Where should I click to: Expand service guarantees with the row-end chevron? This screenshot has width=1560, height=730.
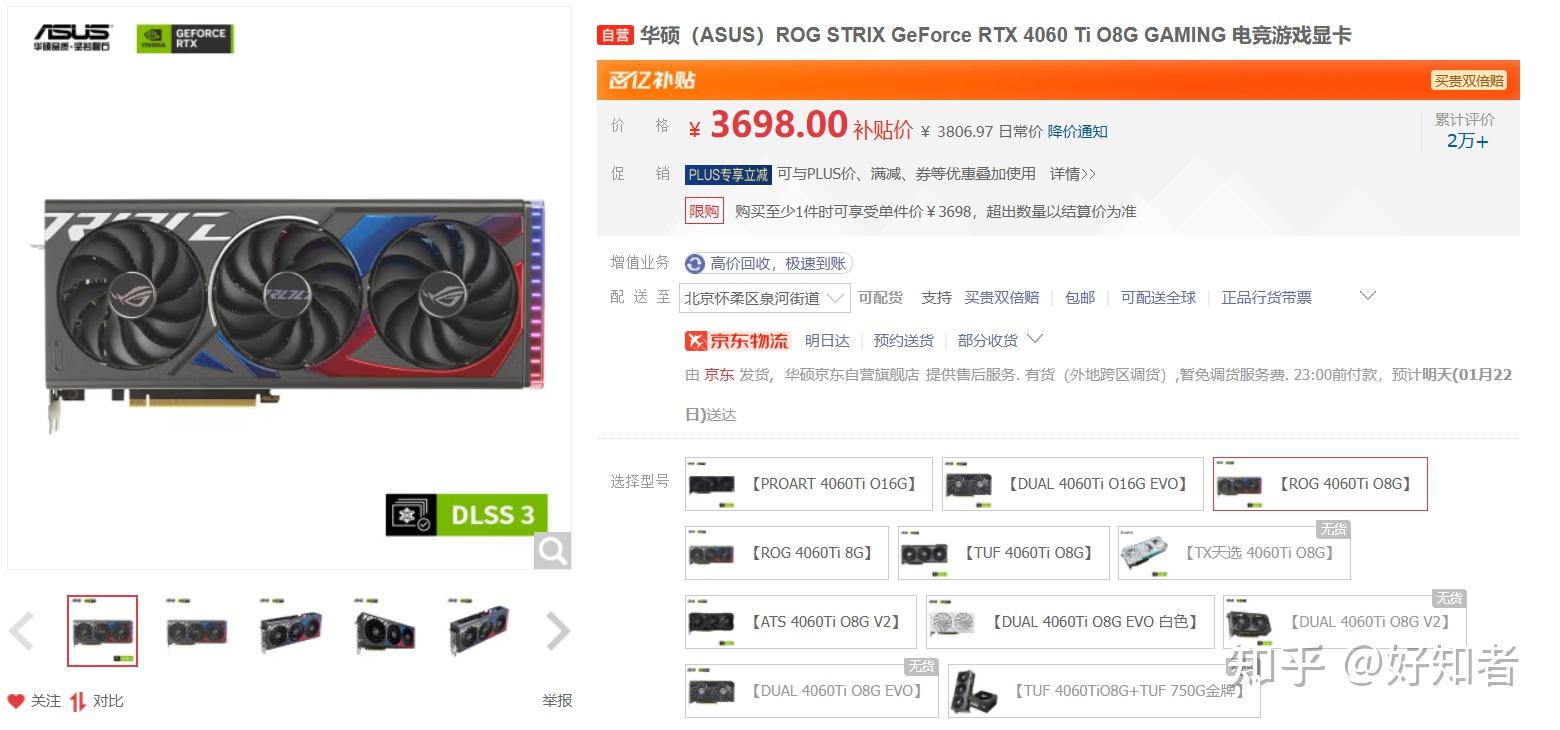pyautogui.click(x=1368, y=296)
